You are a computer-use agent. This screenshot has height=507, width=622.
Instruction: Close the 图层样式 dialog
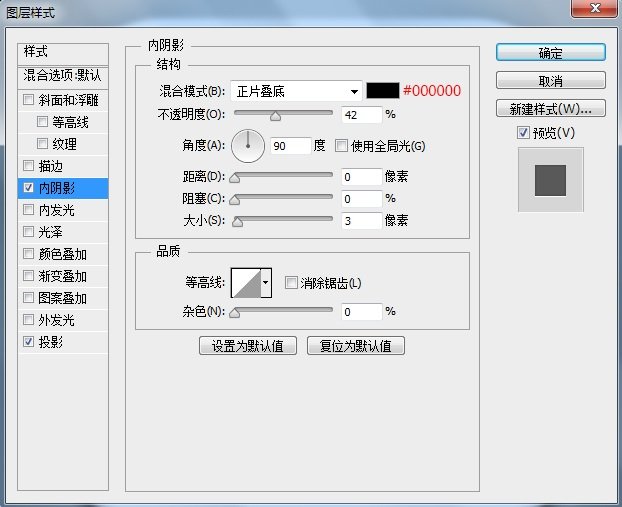point(594,8)
